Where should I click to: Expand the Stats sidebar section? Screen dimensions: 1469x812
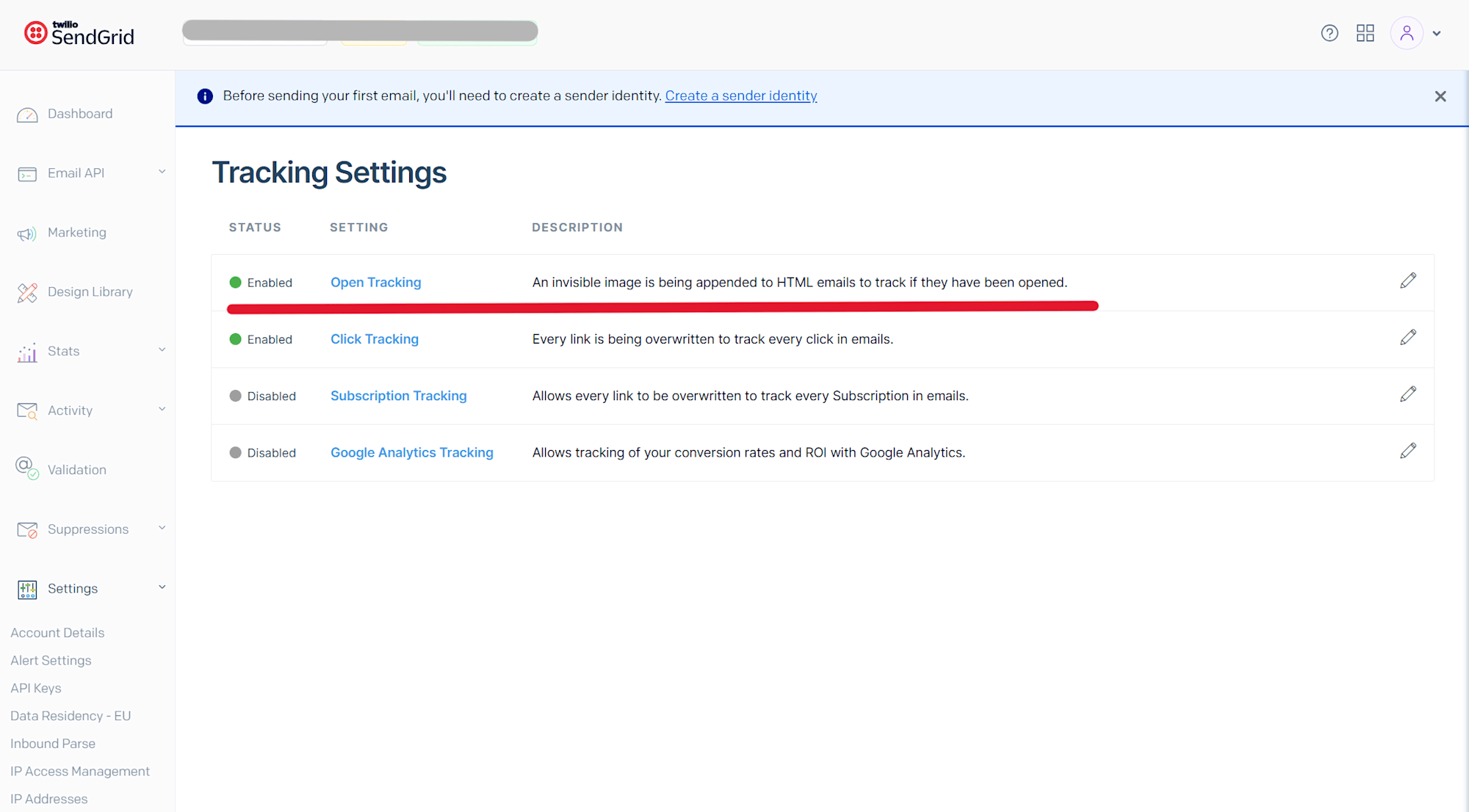point(162,350)
